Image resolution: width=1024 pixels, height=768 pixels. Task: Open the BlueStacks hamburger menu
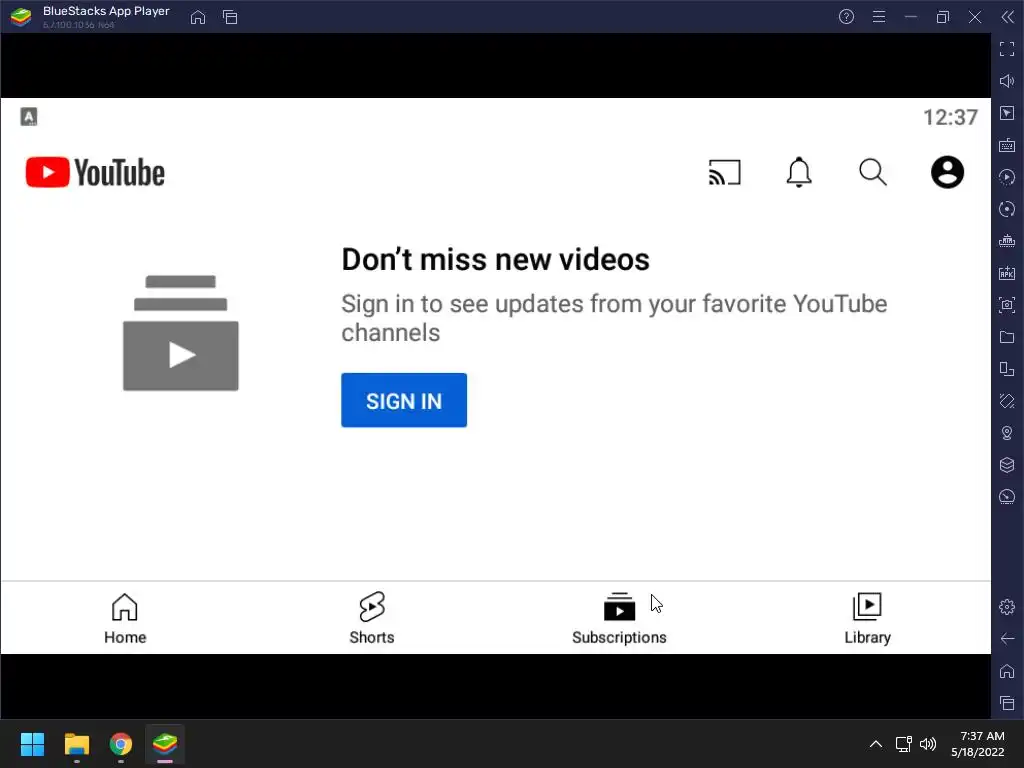[x=879, y=17]
